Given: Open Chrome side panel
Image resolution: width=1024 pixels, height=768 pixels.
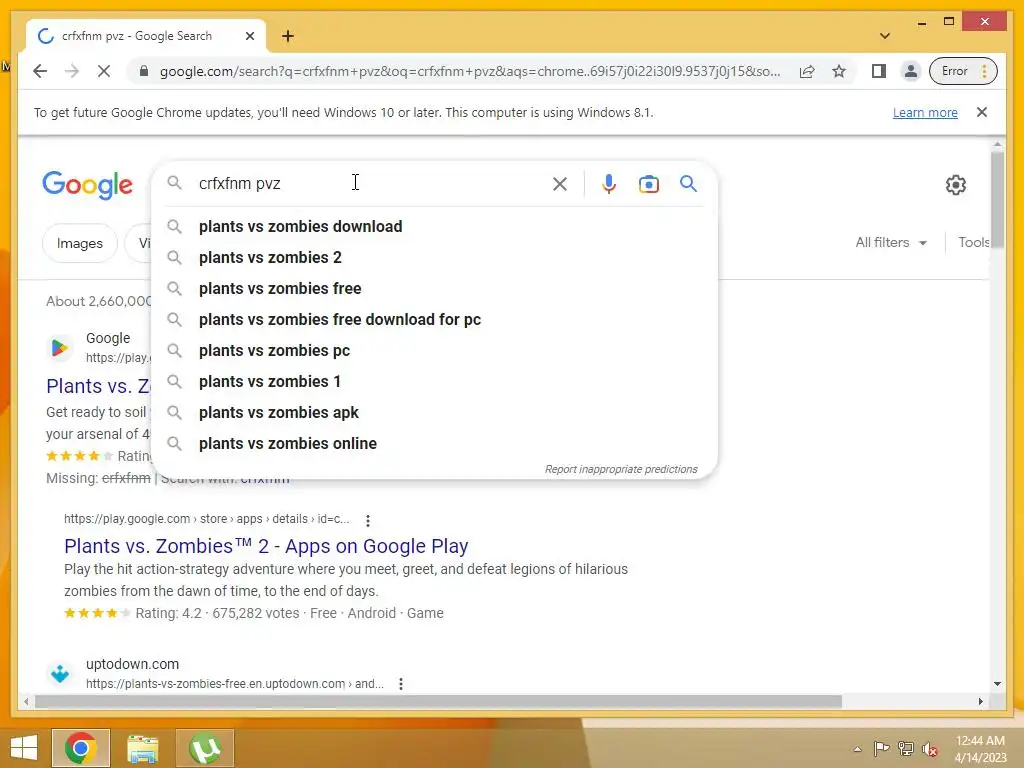Looking at the screenshot, I should (x=879, y=71).
